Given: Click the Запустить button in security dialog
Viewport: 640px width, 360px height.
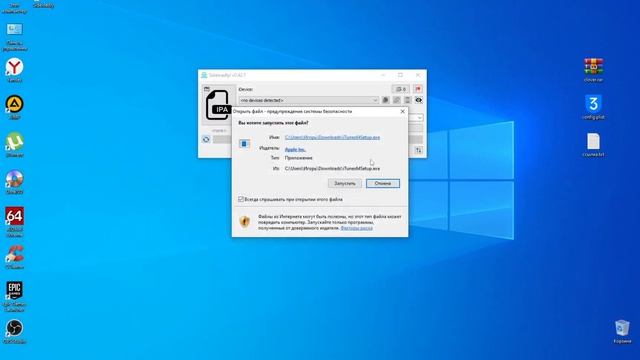Looking at the screenshot, I should pyautogui.click(x=344, y=183).
